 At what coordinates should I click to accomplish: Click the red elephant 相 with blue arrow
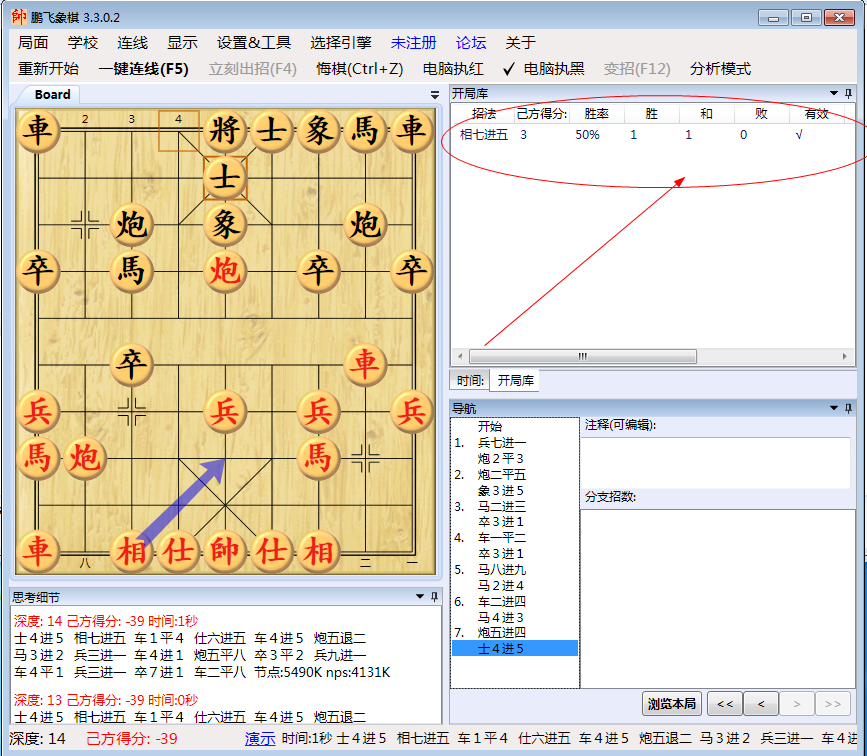coord(131,551)
